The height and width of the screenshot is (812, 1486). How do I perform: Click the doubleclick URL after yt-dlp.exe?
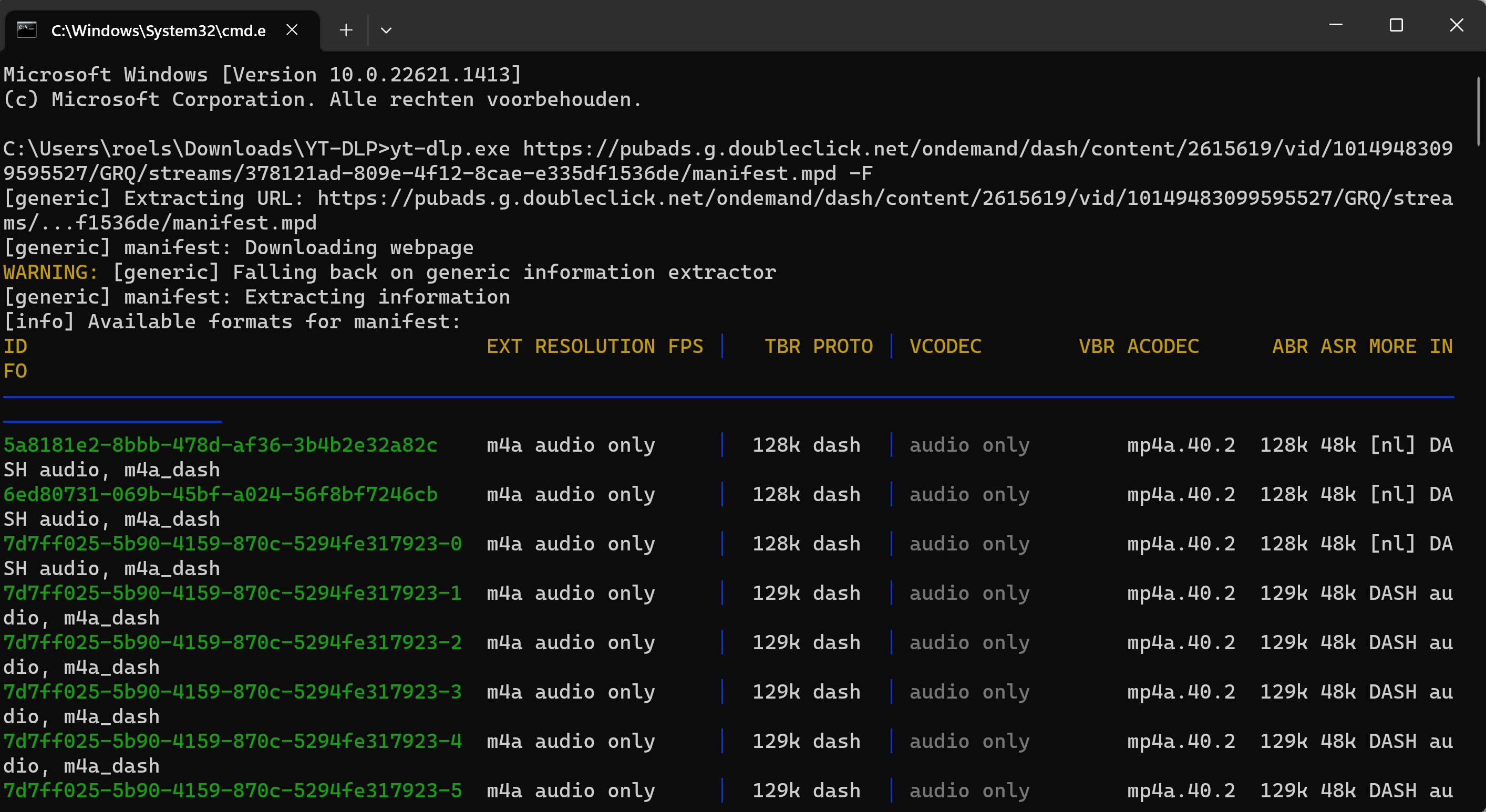point(986,149)
